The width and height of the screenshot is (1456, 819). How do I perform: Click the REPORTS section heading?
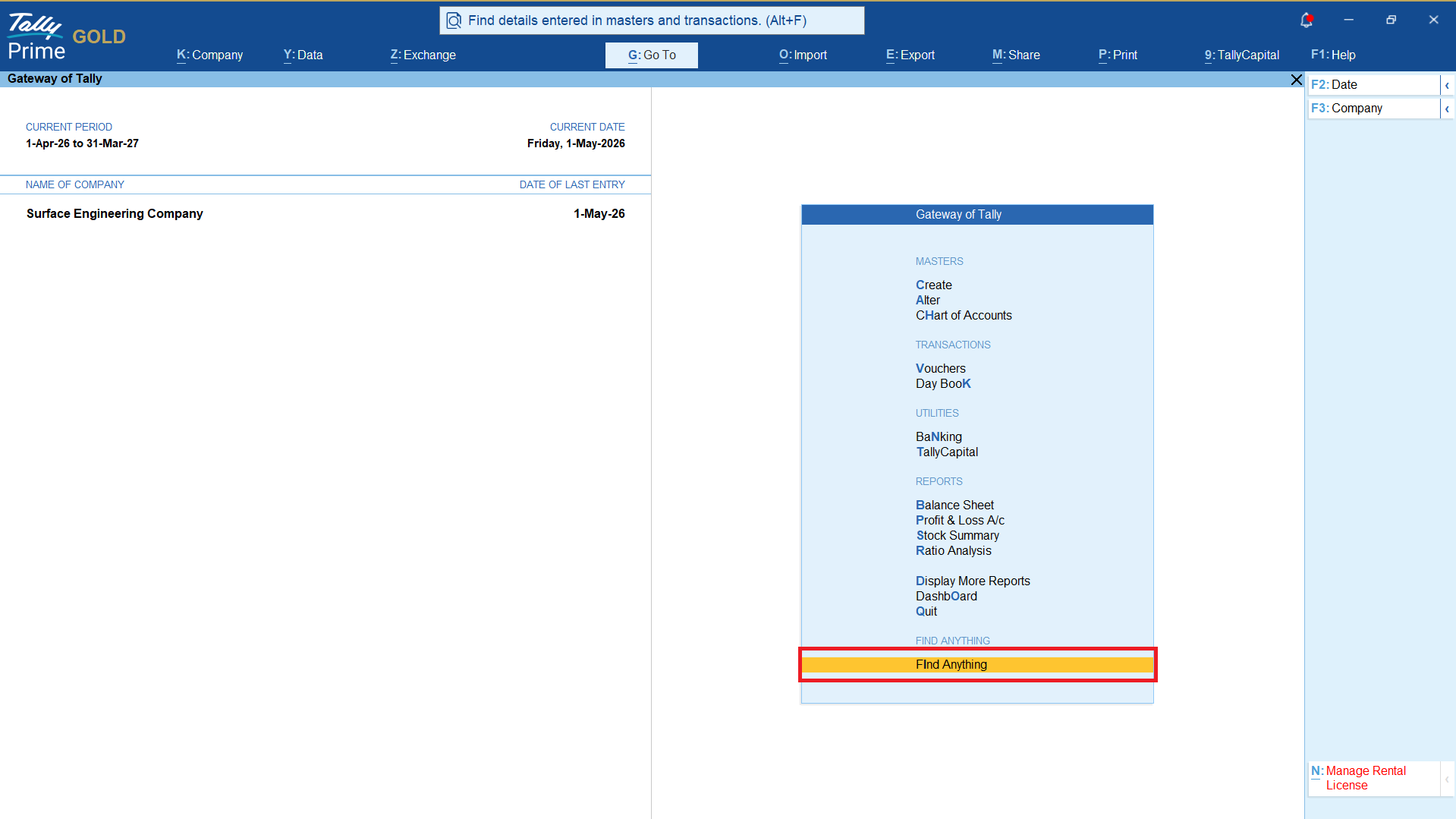(x=939, y=481)
